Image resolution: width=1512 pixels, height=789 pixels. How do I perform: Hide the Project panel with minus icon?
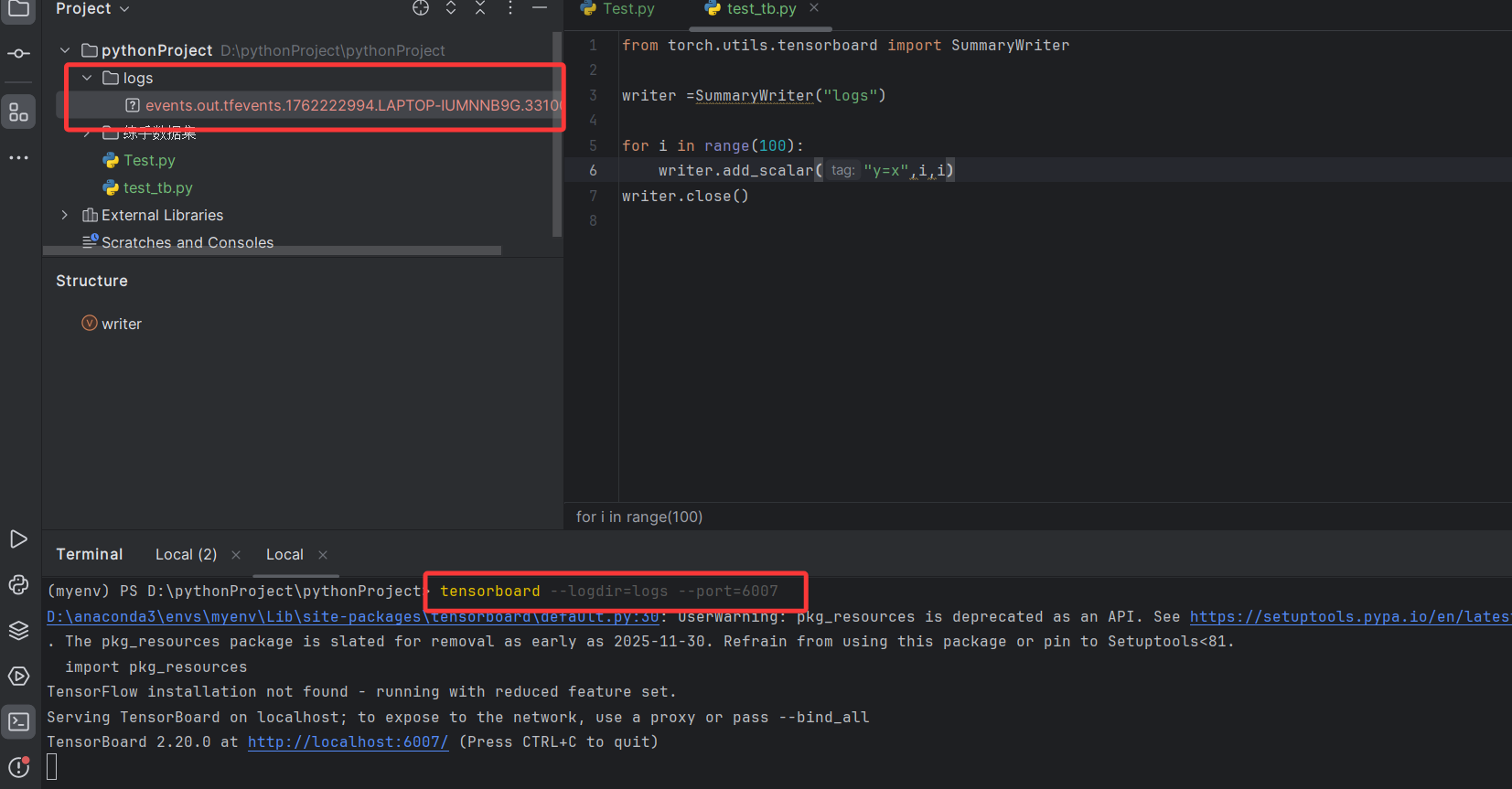tap(540, 8)
